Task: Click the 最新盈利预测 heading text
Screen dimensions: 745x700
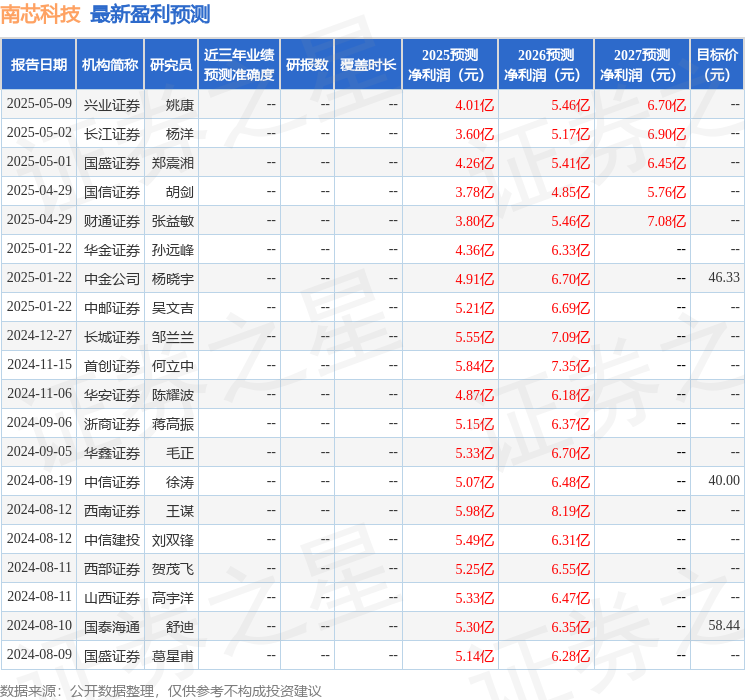Action: click(150, 14)
